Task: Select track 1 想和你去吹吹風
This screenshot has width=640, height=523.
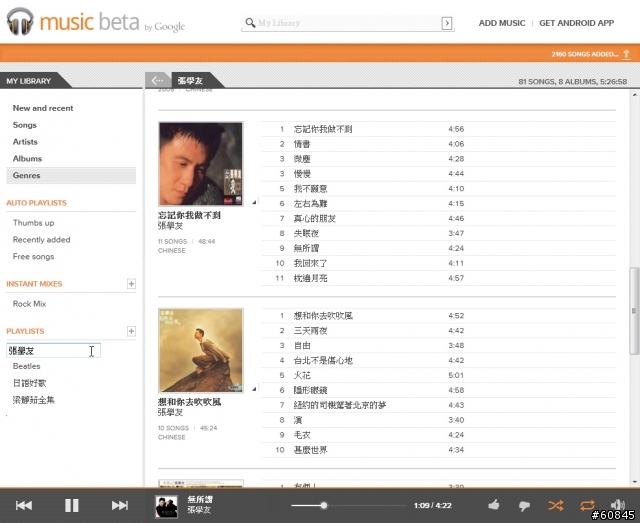Action: (x=438, y=316)
